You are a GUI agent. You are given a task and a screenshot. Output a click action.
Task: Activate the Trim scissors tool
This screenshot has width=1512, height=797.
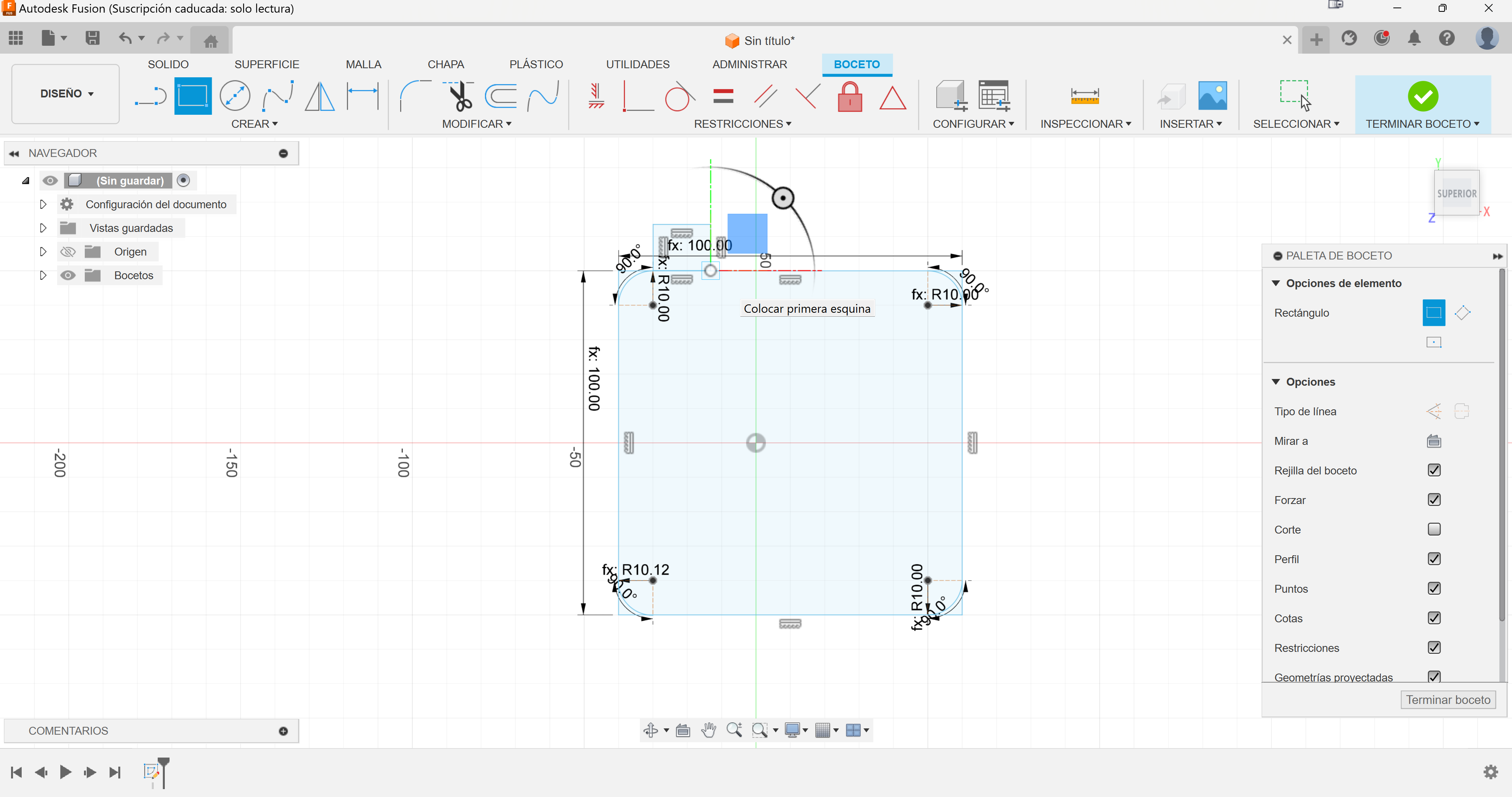[460, 96]
